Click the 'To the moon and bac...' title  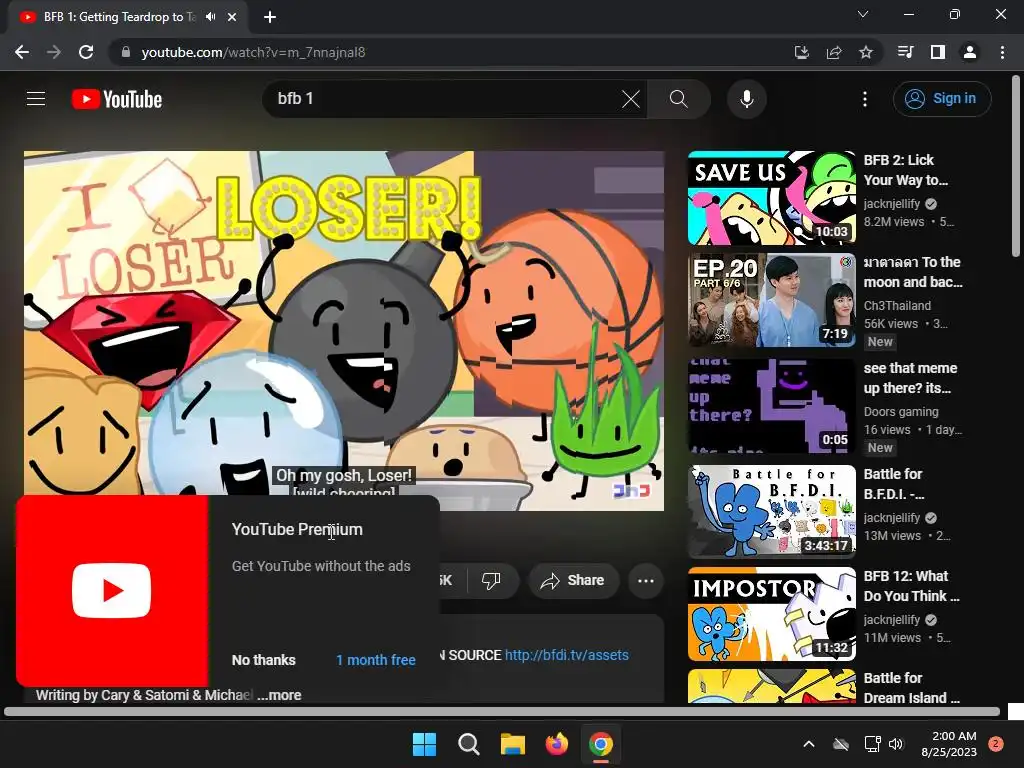pos(913,272)
